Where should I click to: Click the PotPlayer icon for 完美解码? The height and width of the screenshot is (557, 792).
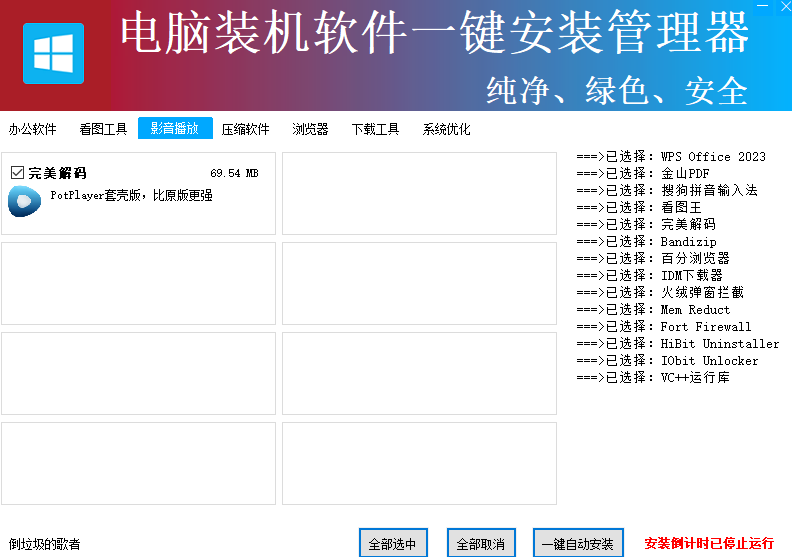(x=23, y=201)
